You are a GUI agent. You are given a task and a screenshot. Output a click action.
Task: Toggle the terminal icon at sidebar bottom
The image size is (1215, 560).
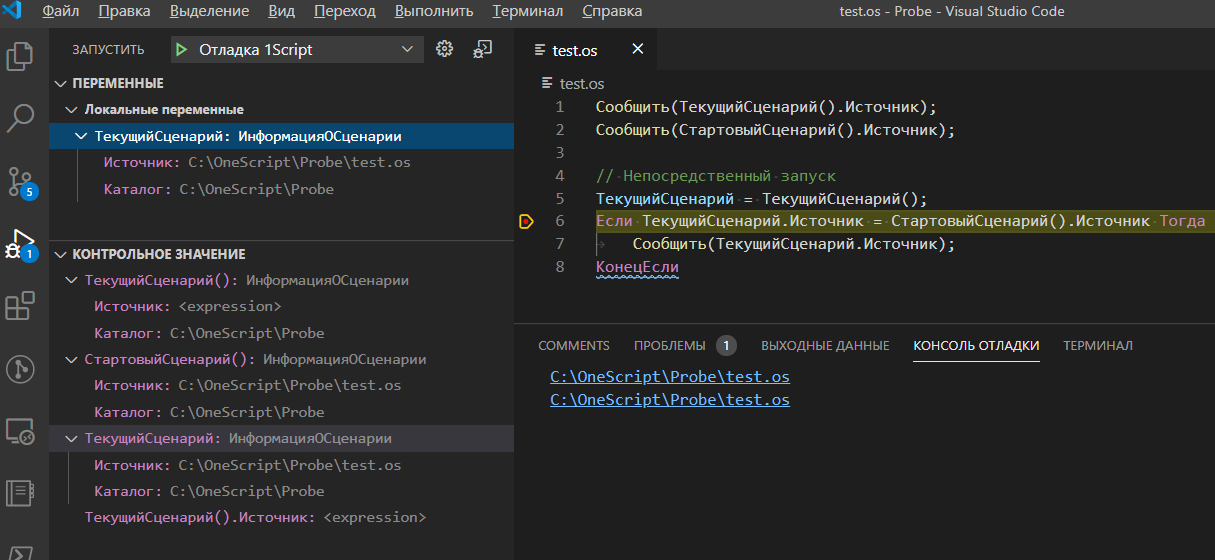[22, 552]
